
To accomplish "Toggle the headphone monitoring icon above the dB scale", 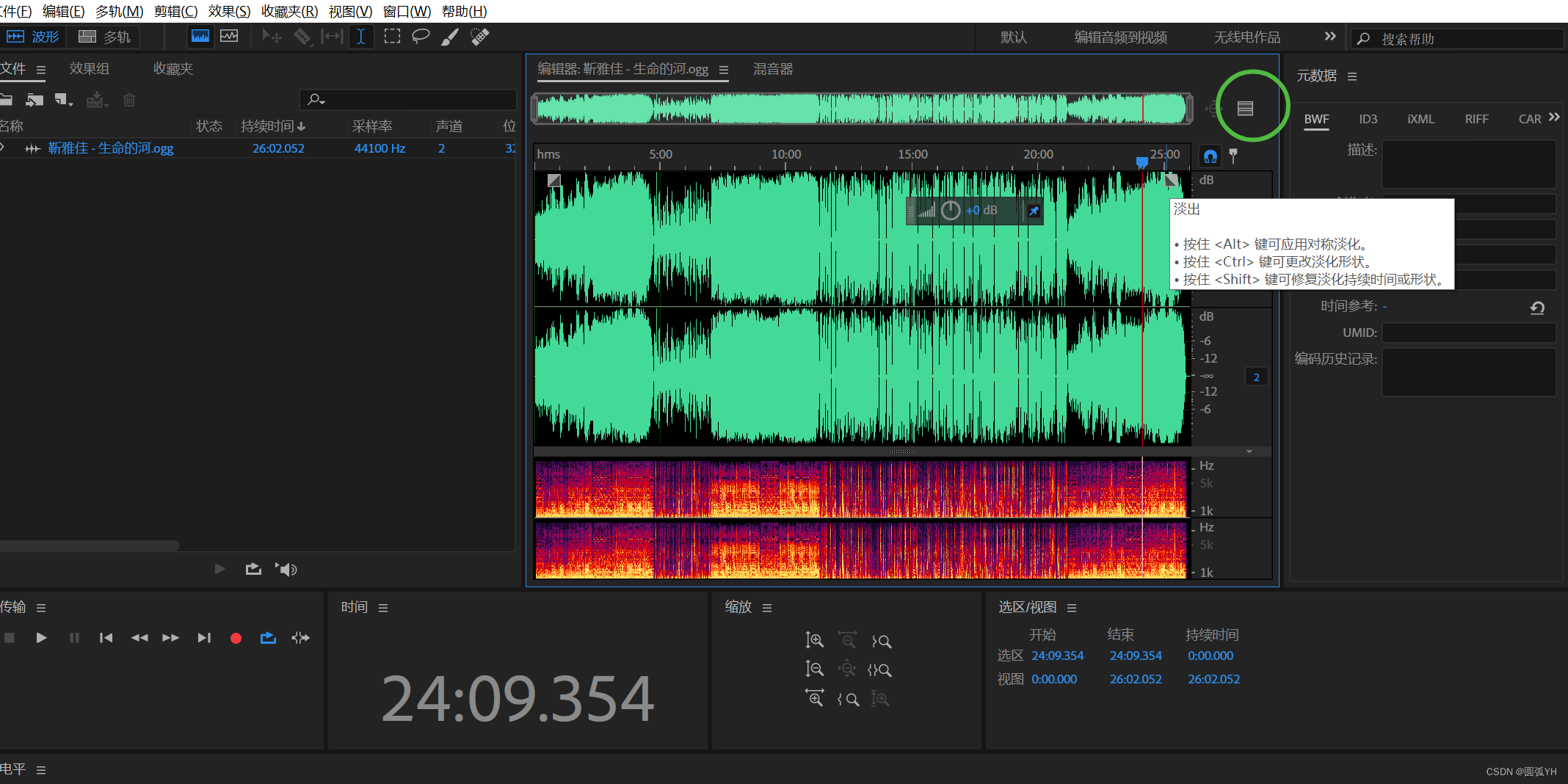I will 1210,156.
